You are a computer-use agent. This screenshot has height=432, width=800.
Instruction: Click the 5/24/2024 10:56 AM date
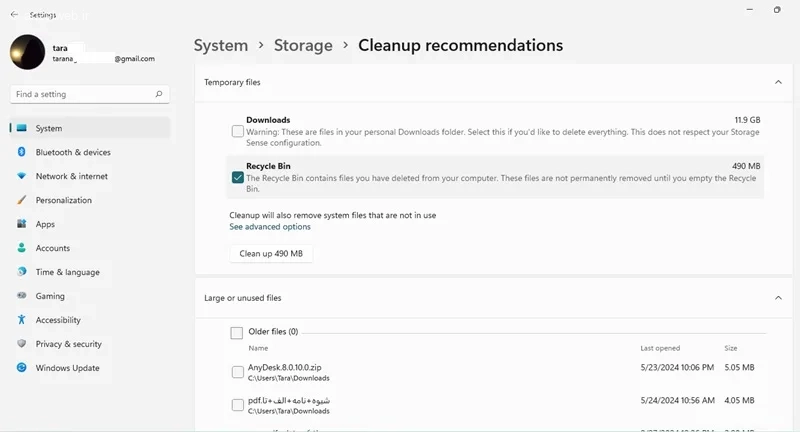[678, 400]
